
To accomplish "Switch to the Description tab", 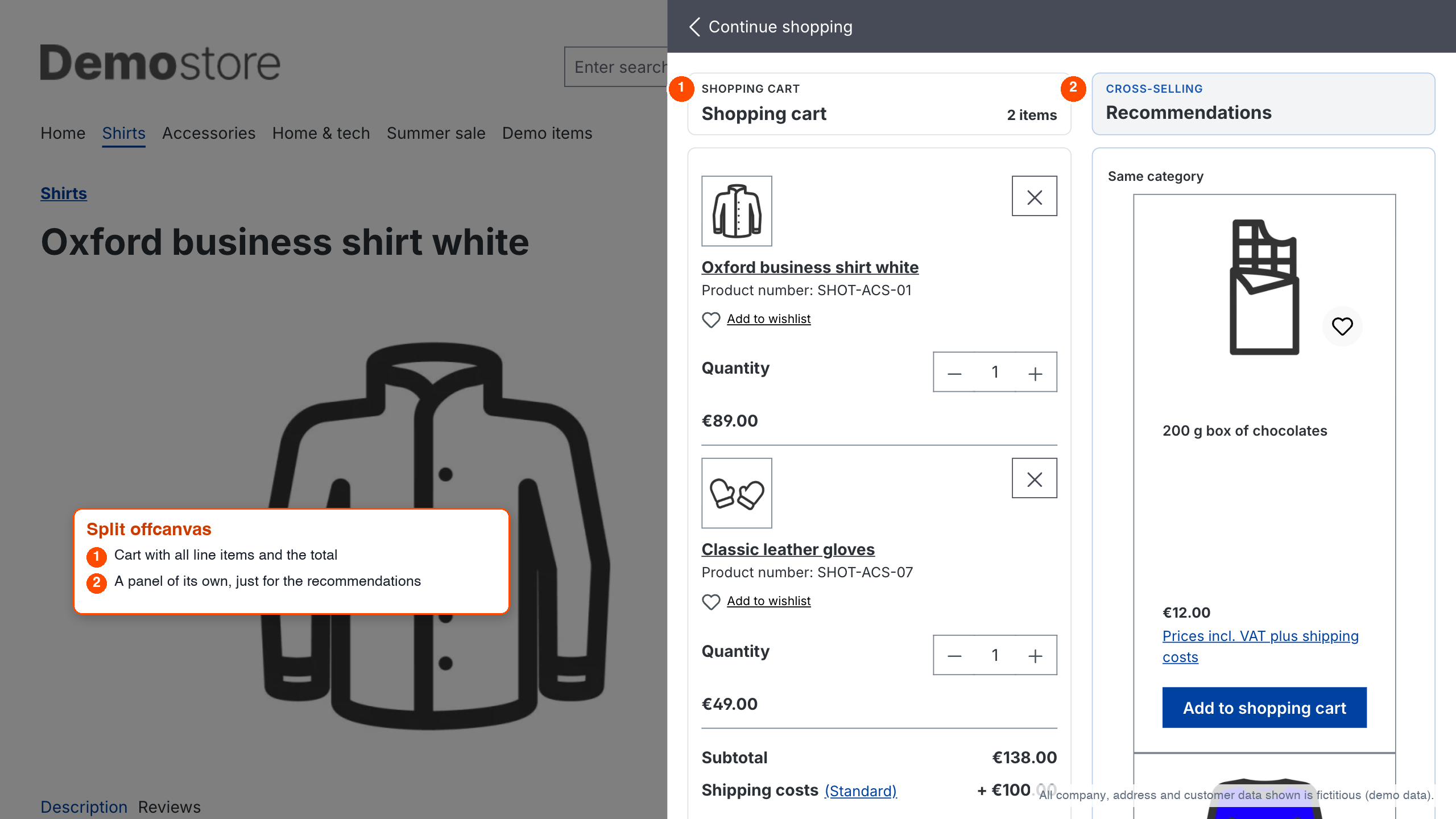I will [84, 807].
